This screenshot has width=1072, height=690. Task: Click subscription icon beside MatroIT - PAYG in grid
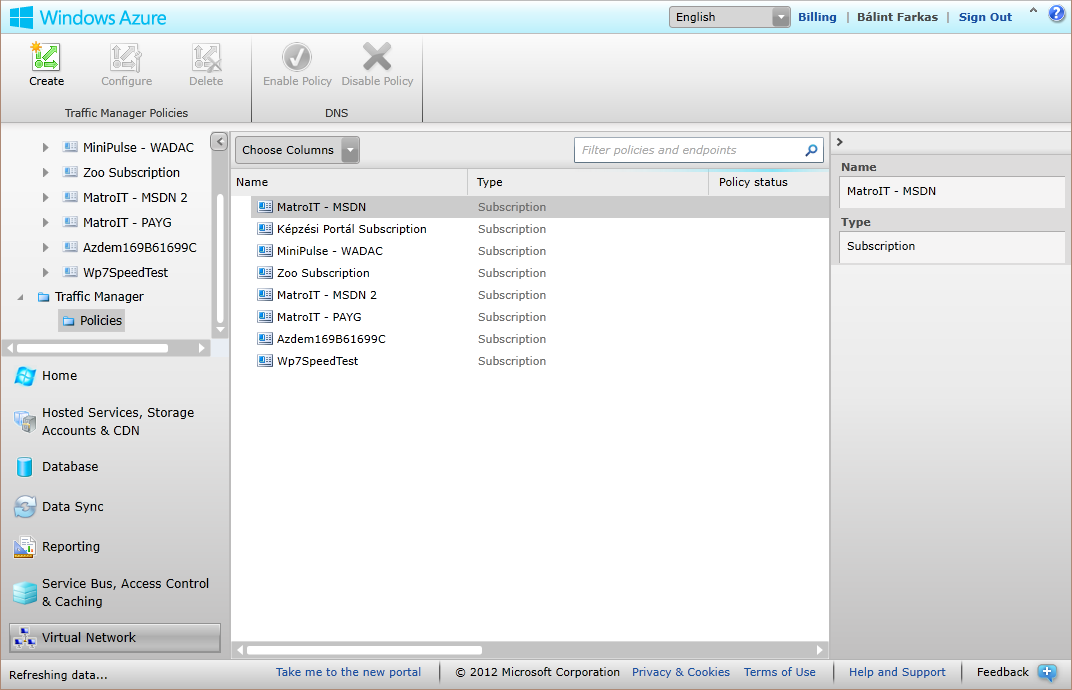(265, 317)
